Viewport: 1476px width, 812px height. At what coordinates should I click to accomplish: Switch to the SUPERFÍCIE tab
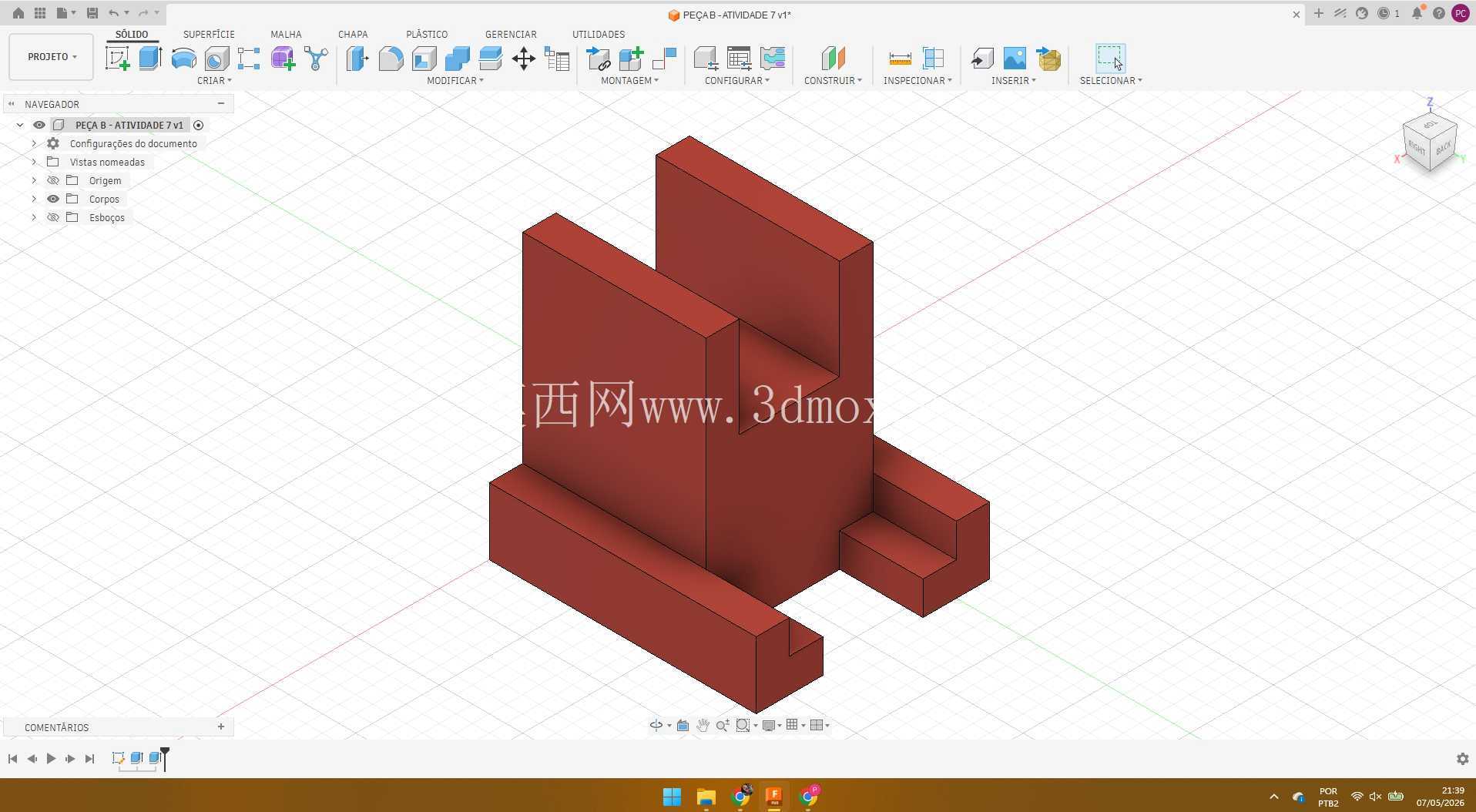(209, 34)
